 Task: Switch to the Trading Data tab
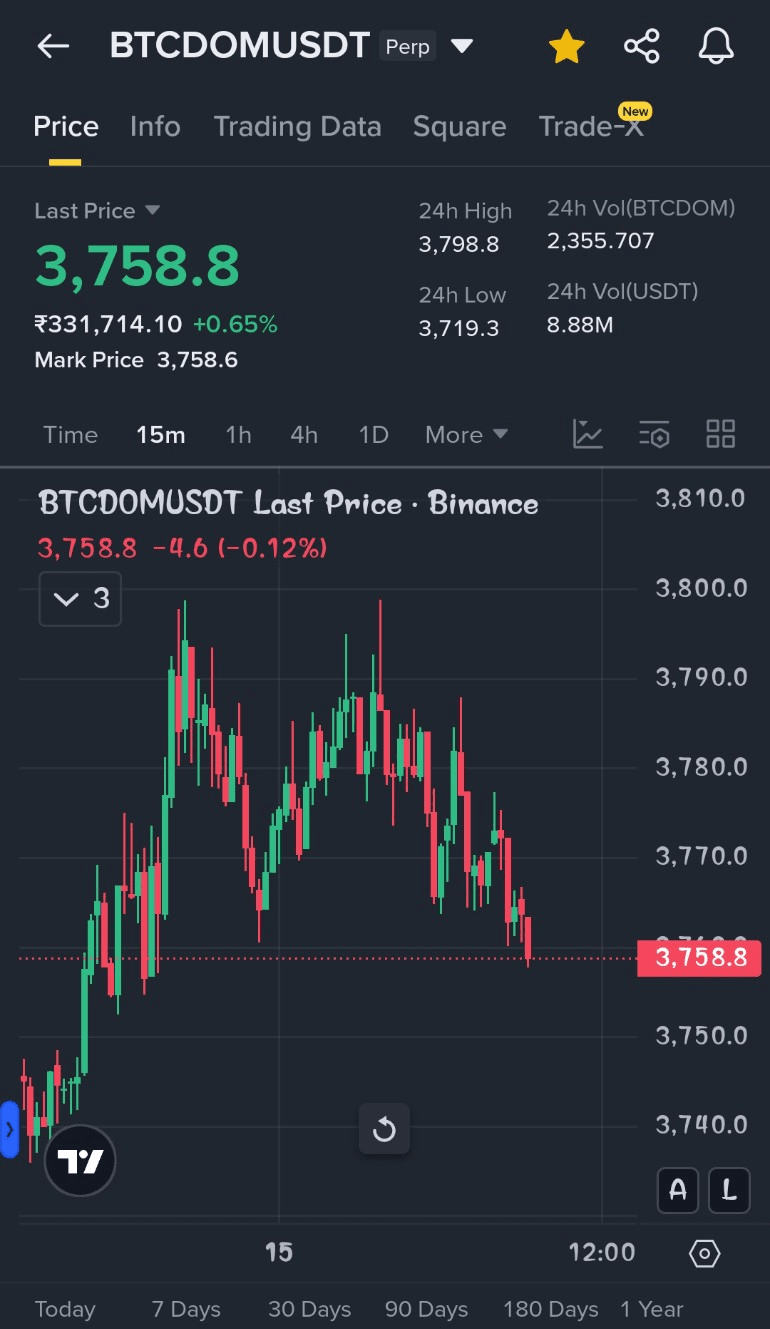coord(297,127)
